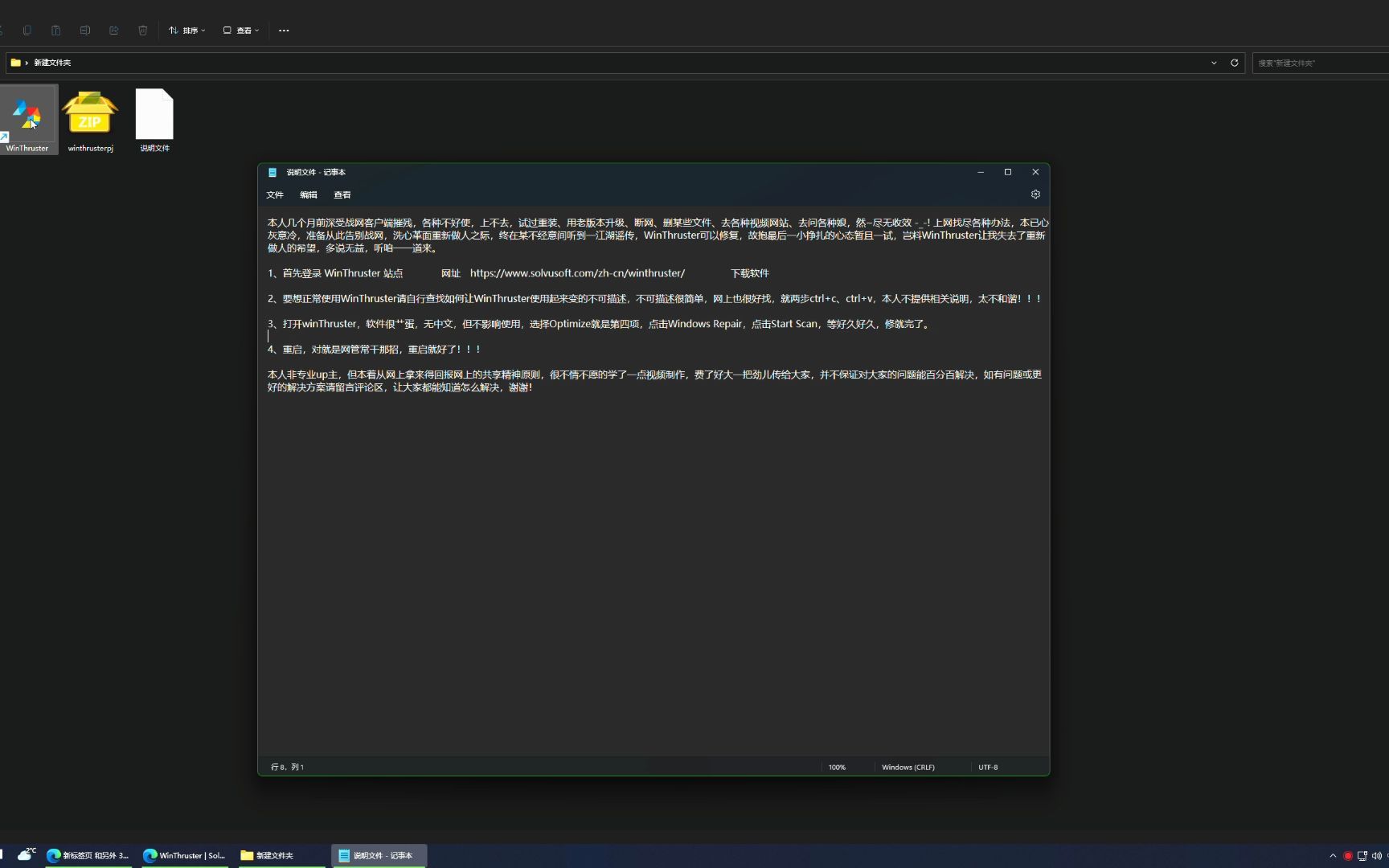Click the Notepad app icon in the title bar
Viewport: 1389px width, 868px height.
coord(272,172)
